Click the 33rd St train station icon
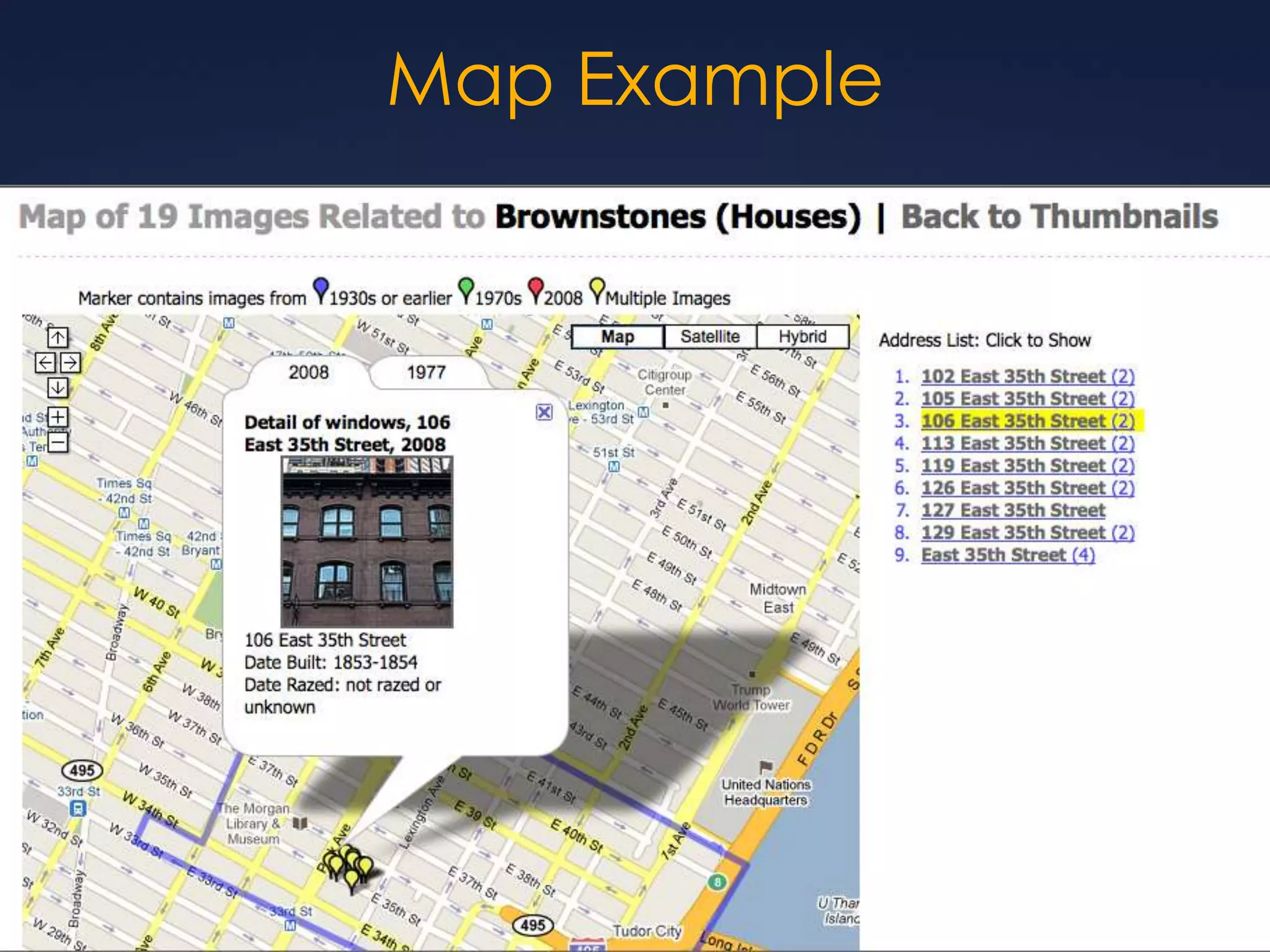 pyautogui.click(x=78, y=809)
